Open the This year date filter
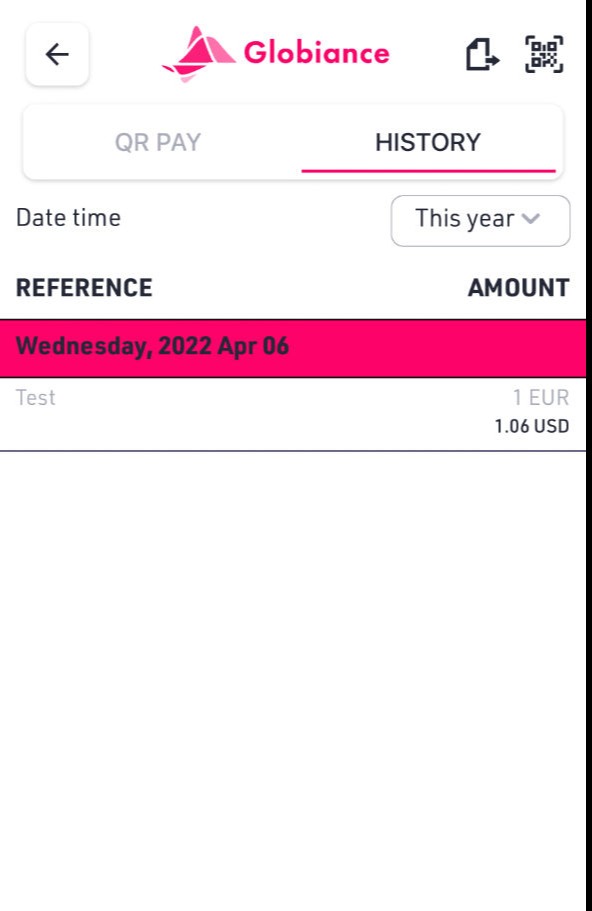 (x=480, y=220)
